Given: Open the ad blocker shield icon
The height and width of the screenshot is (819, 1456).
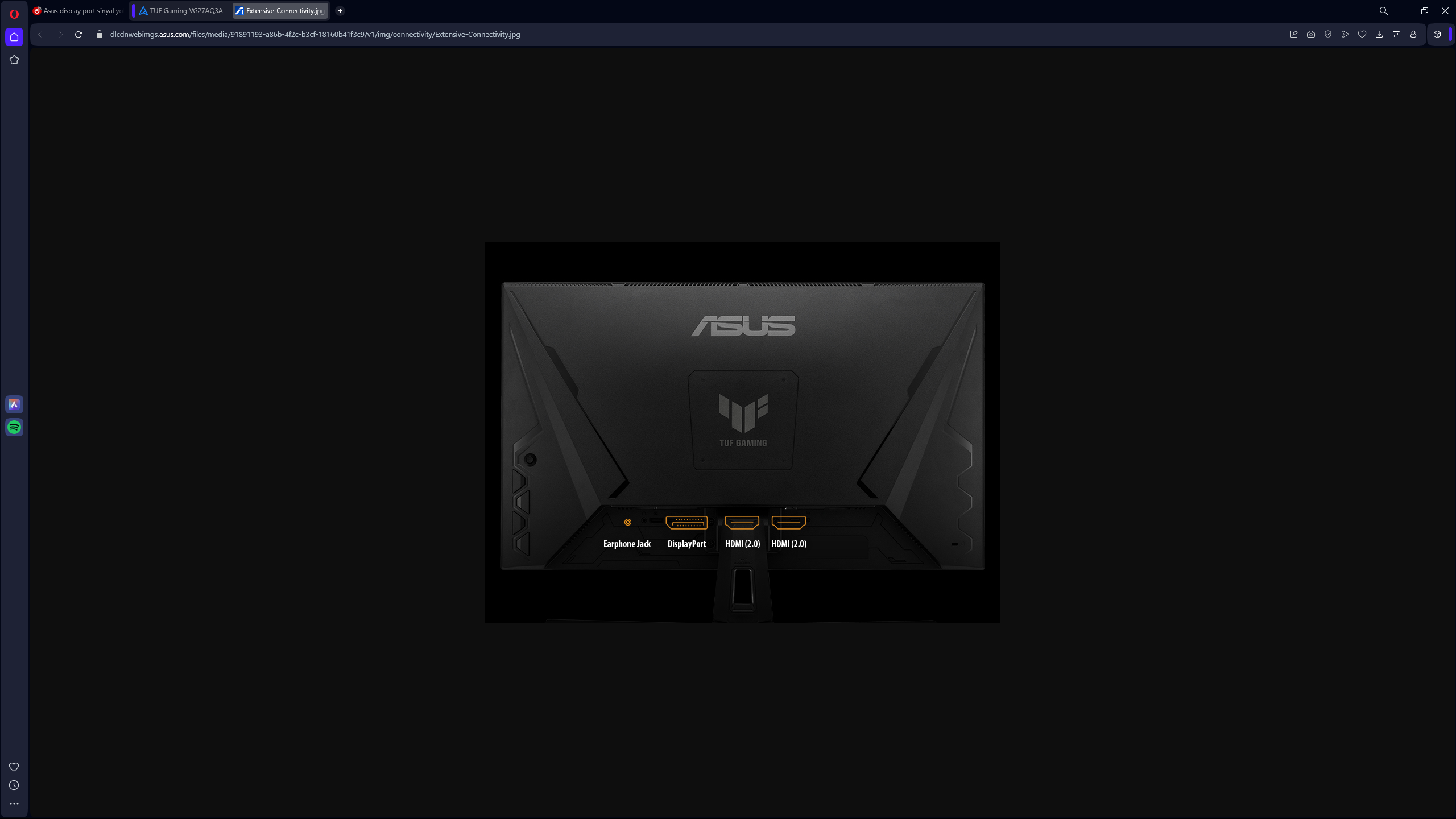Looking at the screenshot, I should coord(1328,34).
